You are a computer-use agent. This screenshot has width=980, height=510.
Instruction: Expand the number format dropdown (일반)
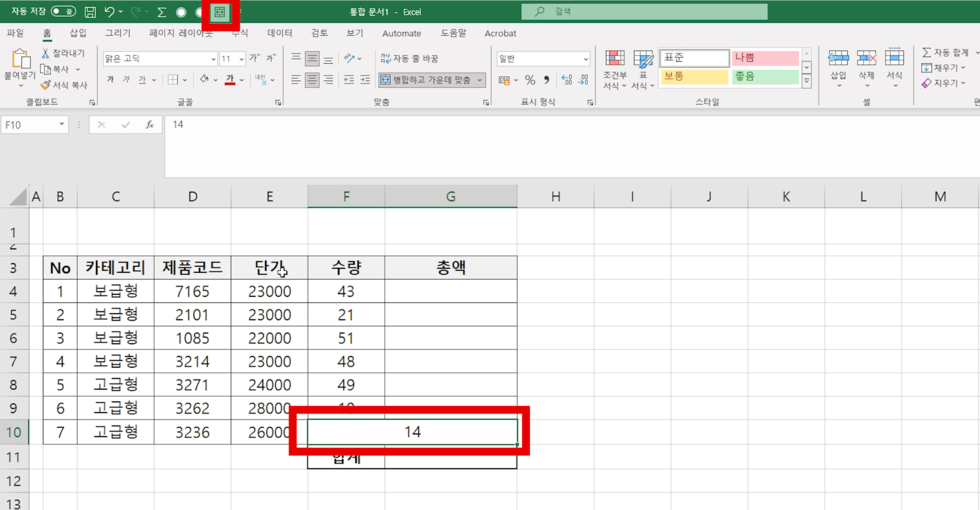[x=586, y=59]
